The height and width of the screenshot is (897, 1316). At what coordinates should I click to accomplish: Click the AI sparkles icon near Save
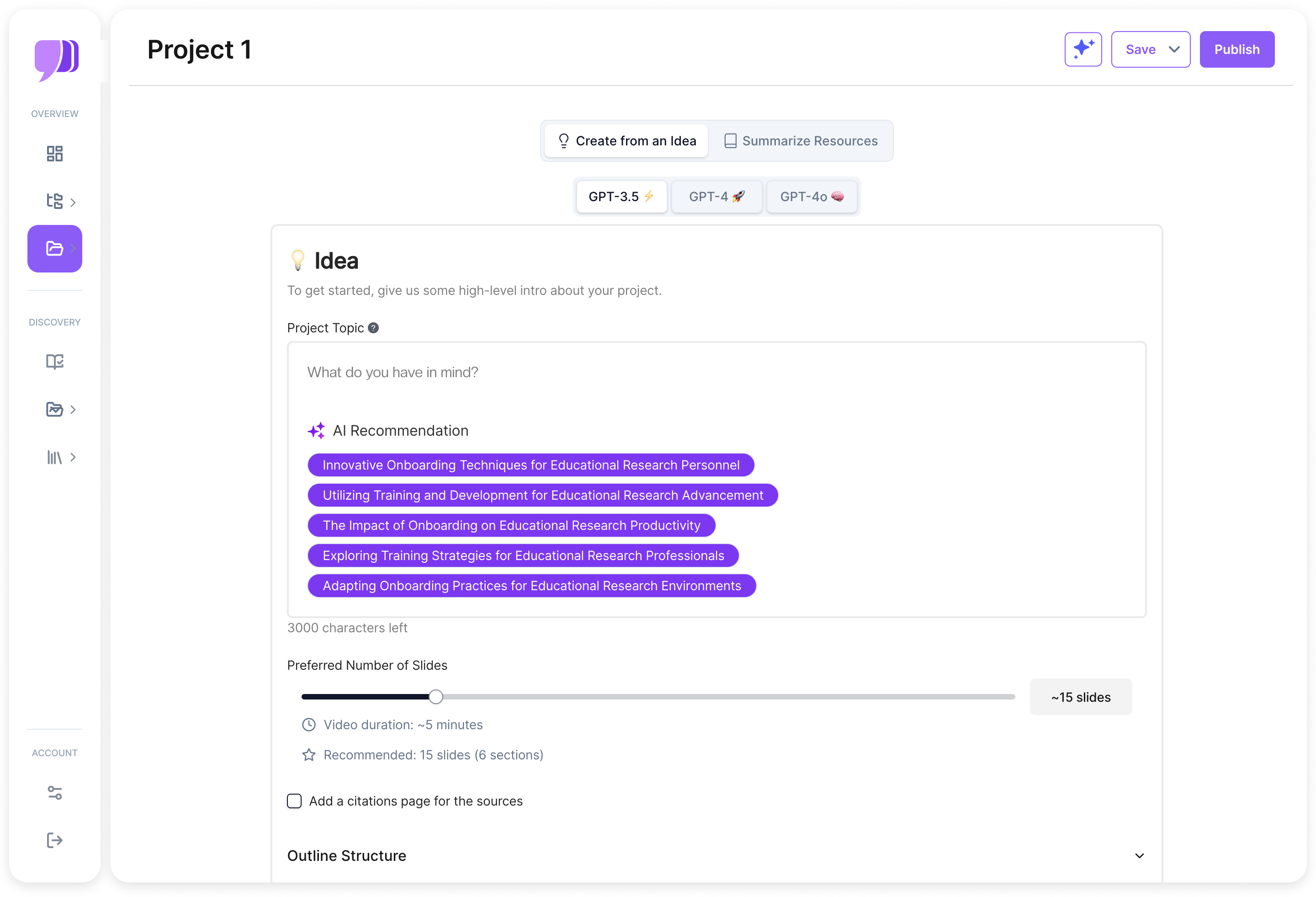[1083, 49]
